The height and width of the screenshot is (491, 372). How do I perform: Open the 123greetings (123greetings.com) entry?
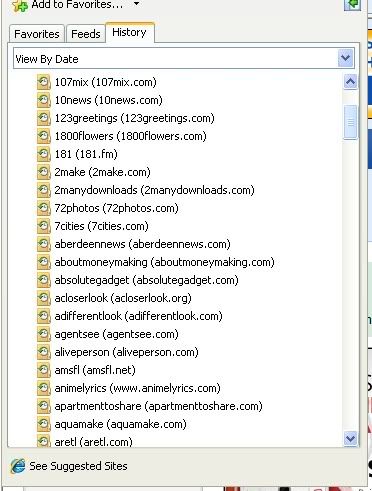[x=134, y=118]
